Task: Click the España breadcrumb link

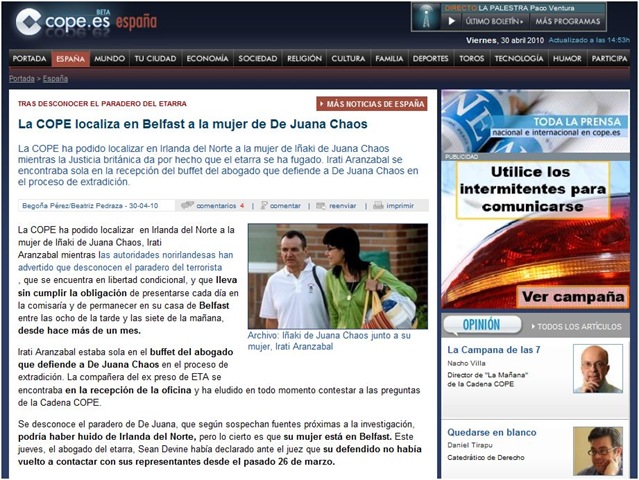Action: click(55, 79)
